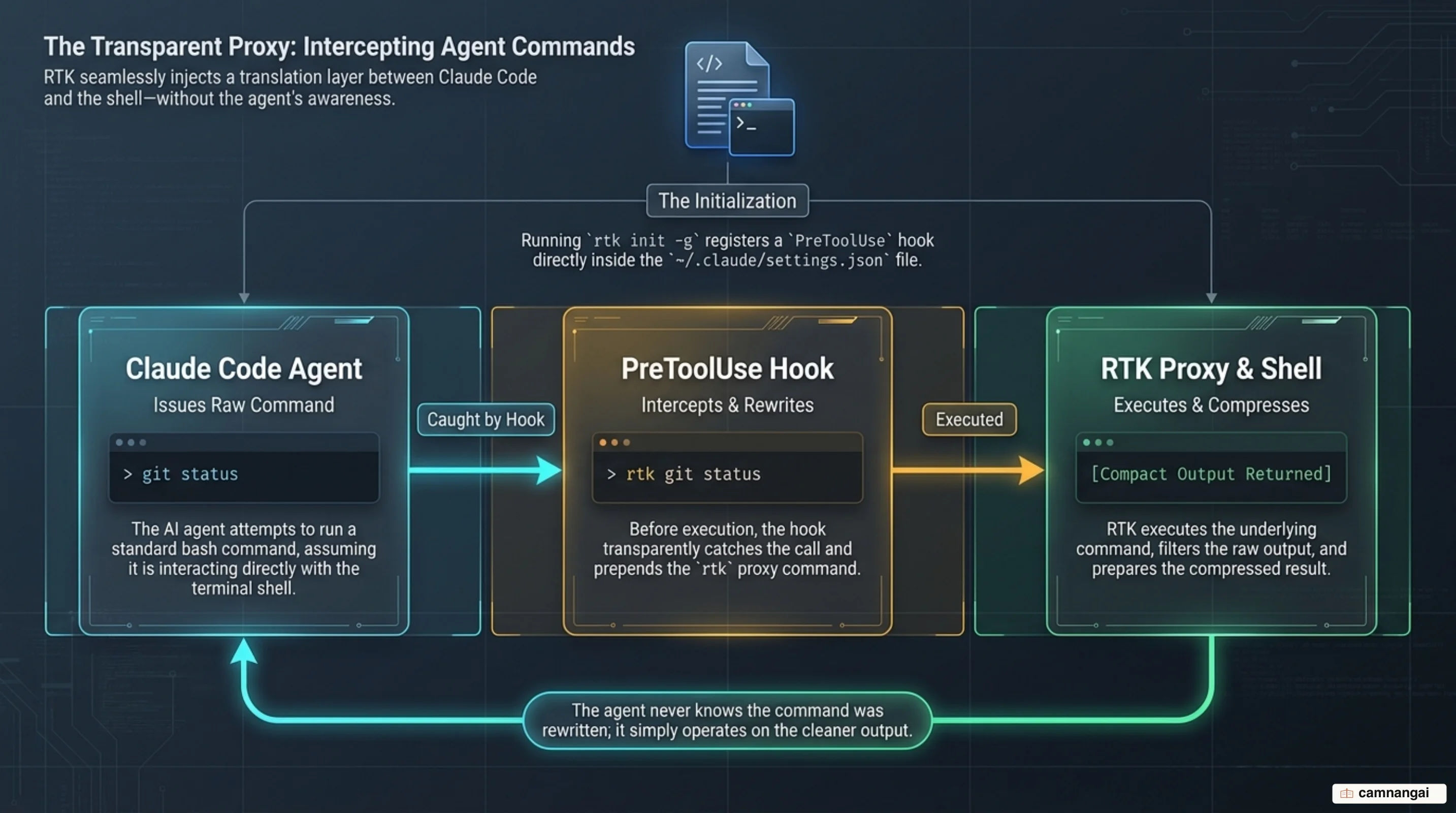Click the "git status" terminal box
This screenshot has height=813, width=1456.
coord(244,467)
